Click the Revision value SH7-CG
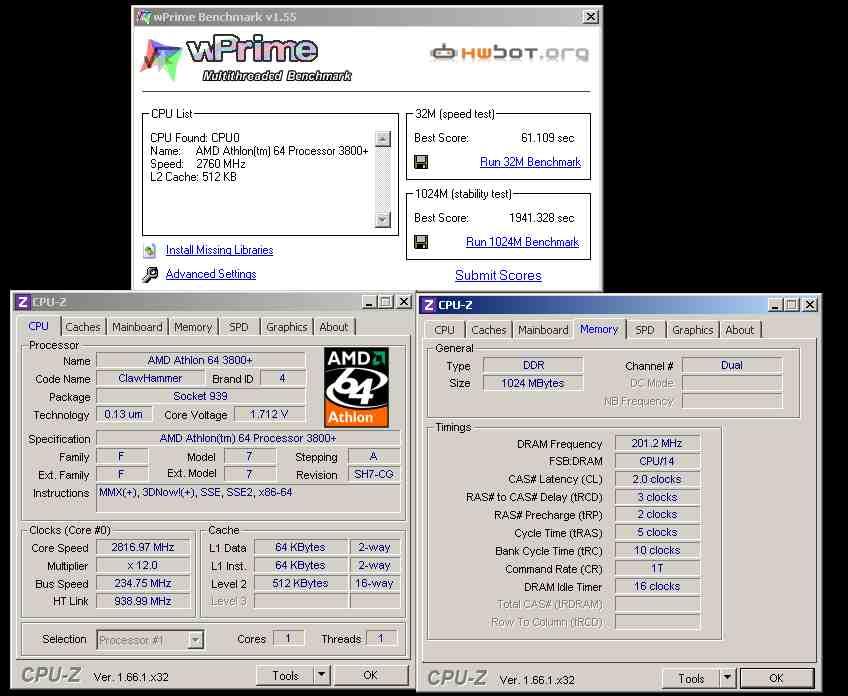 pyautogui.click(x=374, y=474)
